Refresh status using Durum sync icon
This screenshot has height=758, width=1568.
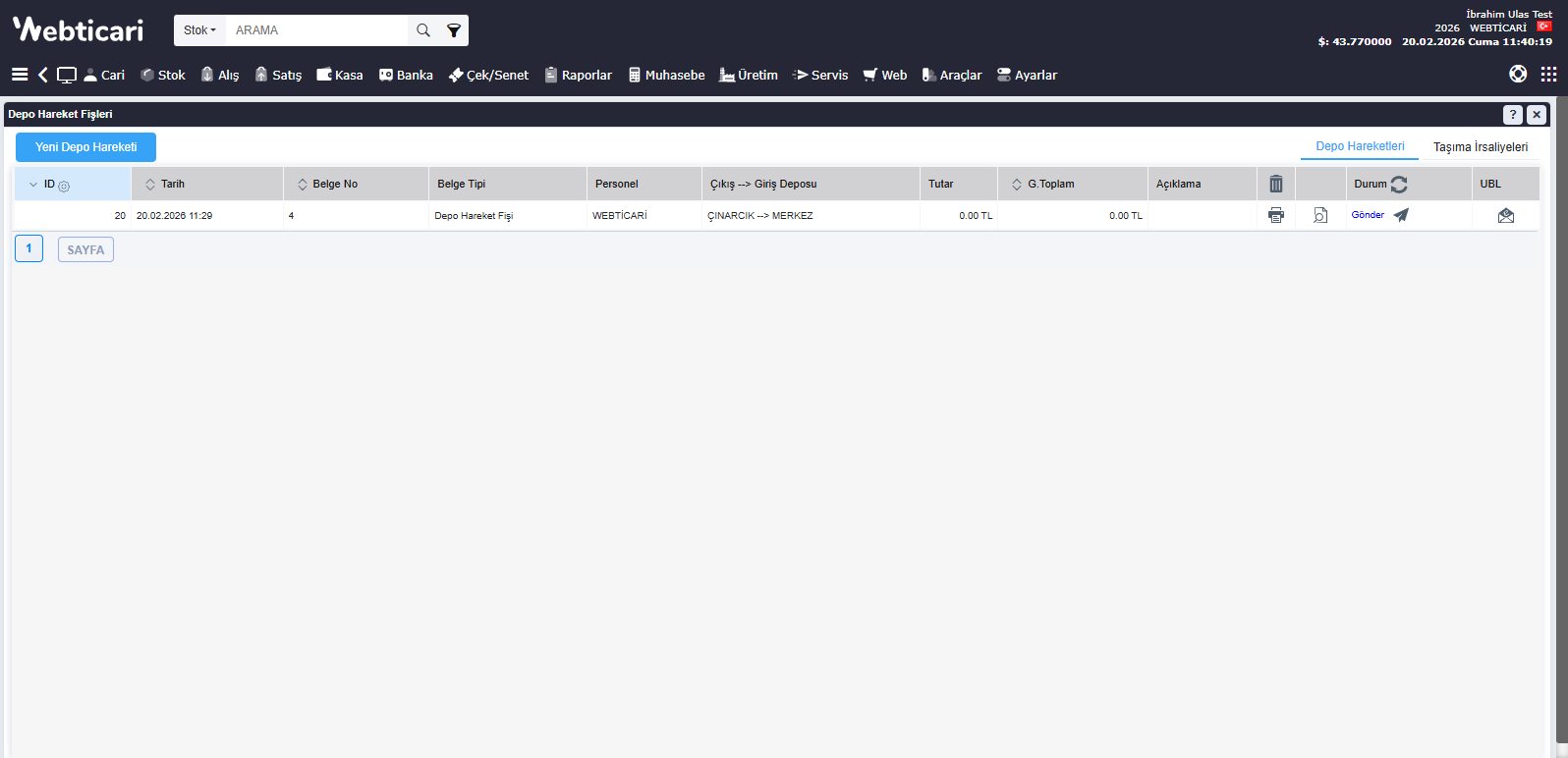[1399, 184]
